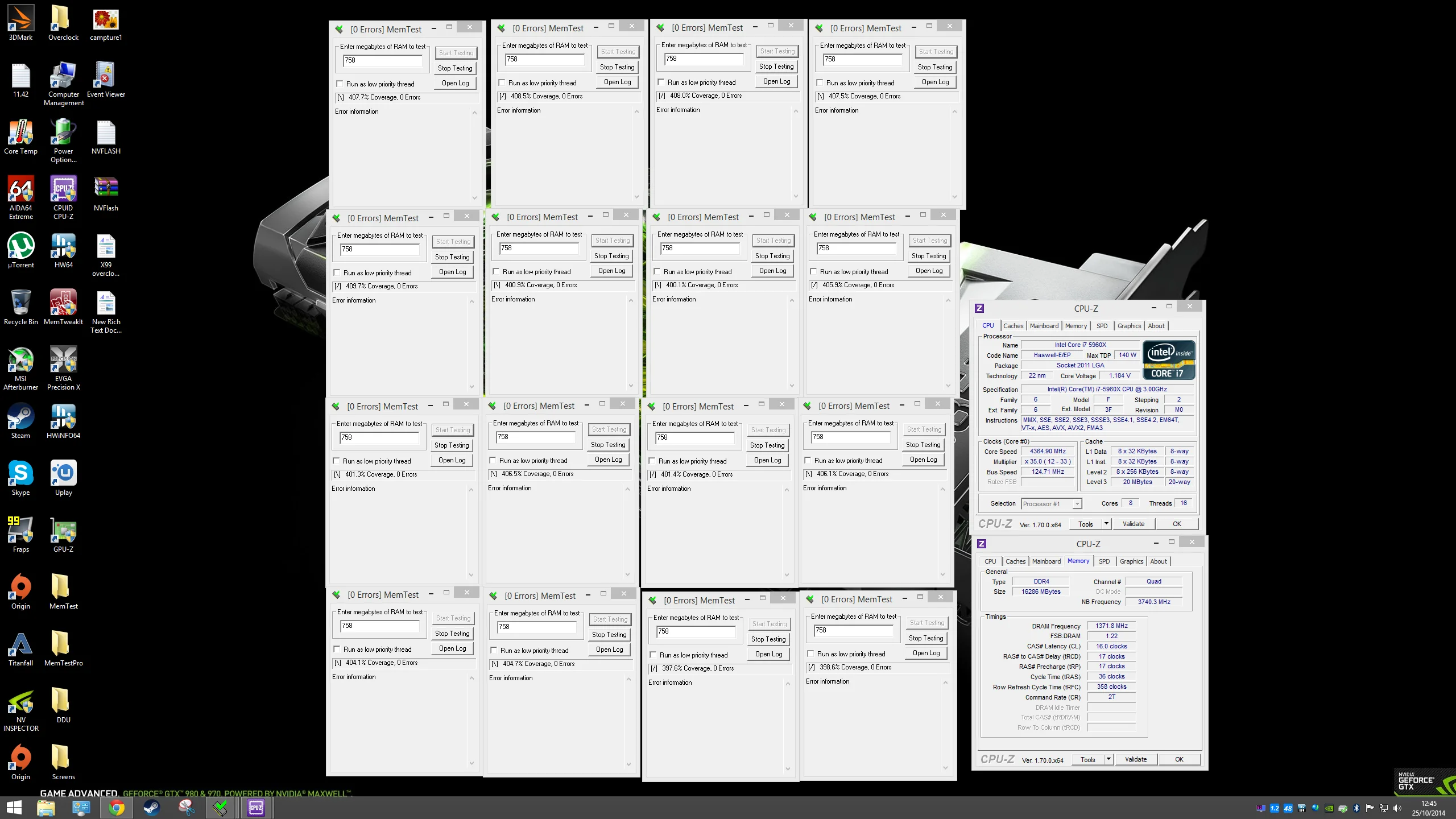Viewport: 1456px width, 819px height.
Task: Enable low priority thread in 406.1% Coverage MemTest
Action: [x=808, y=461]
